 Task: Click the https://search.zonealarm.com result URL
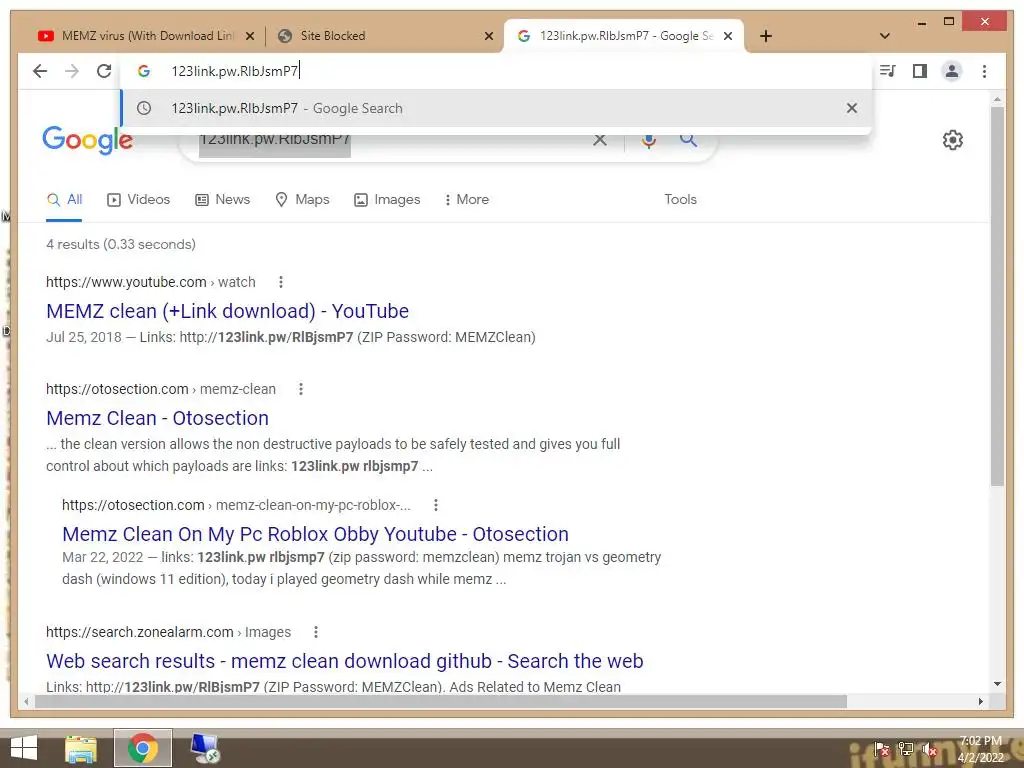168,632
